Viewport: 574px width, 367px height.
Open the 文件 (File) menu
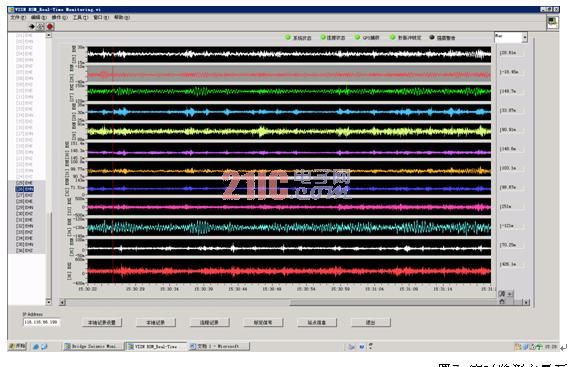[18, 17]
